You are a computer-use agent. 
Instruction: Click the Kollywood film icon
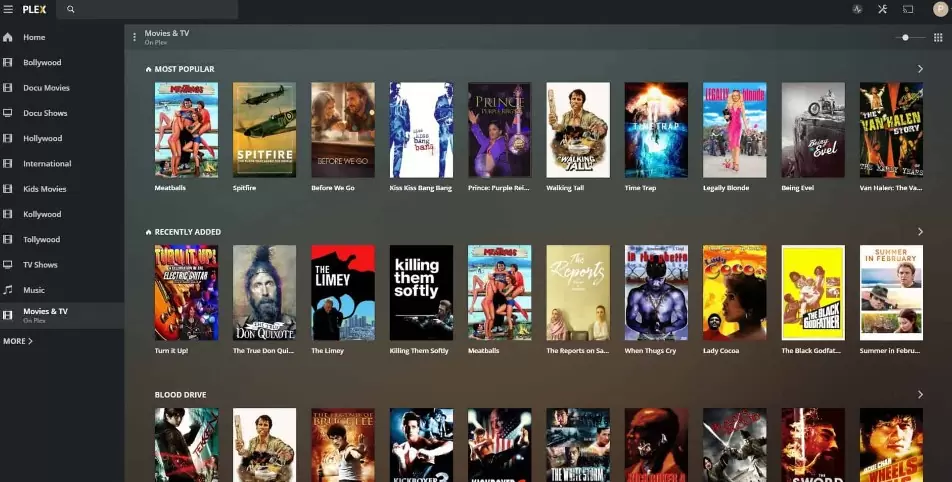click(8, 214)
